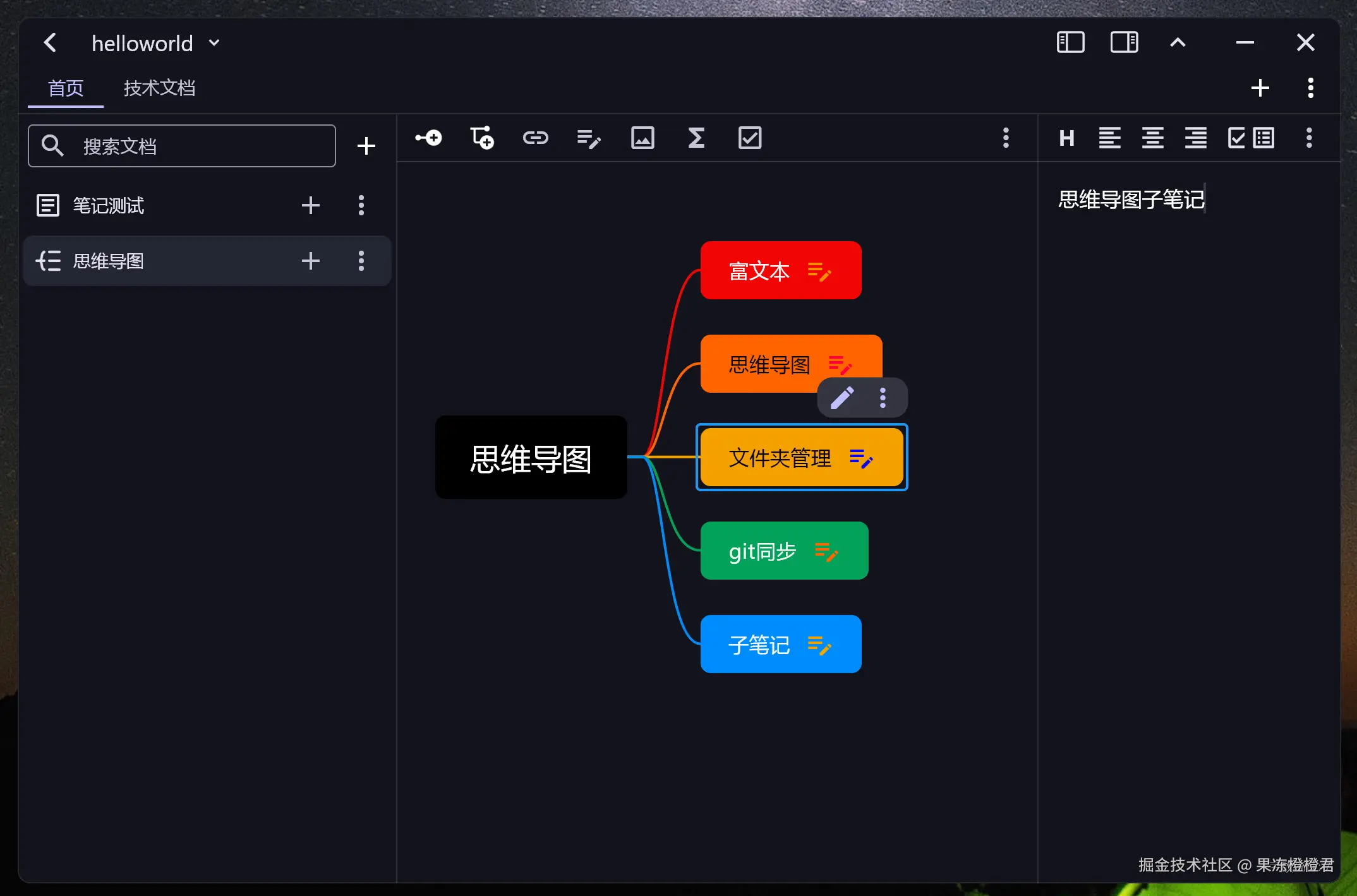Click the add child node icon

coord(428,138)
